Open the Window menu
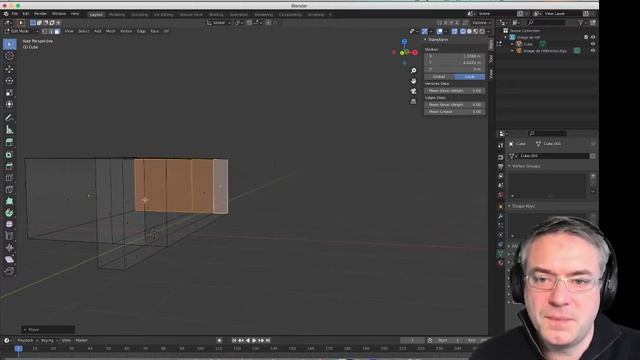 [59, 14]
